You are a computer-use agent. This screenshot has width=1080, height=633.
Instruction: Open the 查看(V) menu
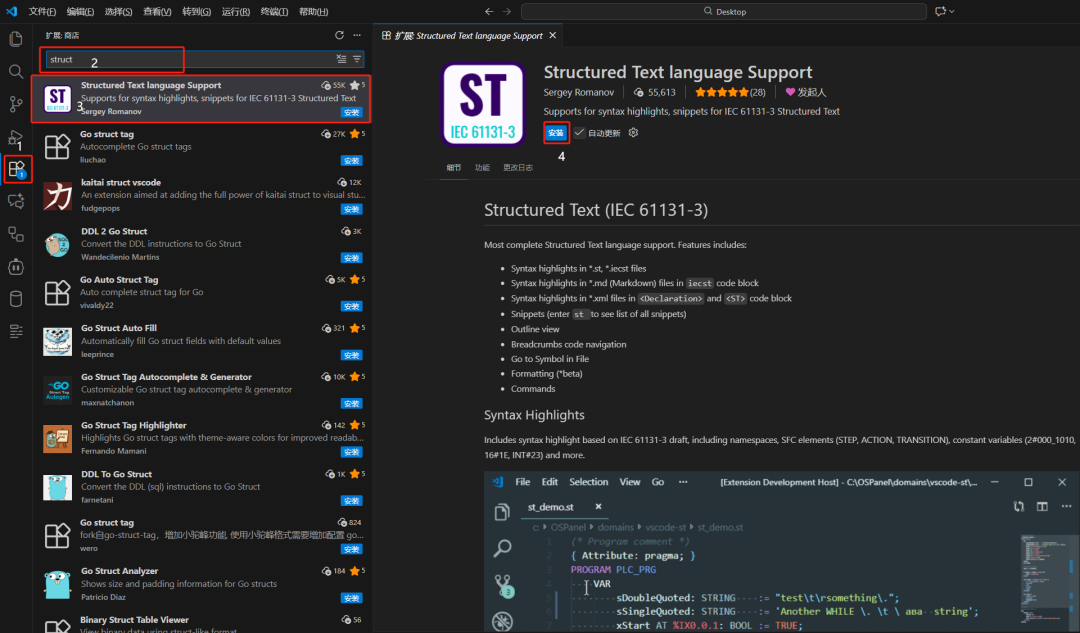pos(157,11)
